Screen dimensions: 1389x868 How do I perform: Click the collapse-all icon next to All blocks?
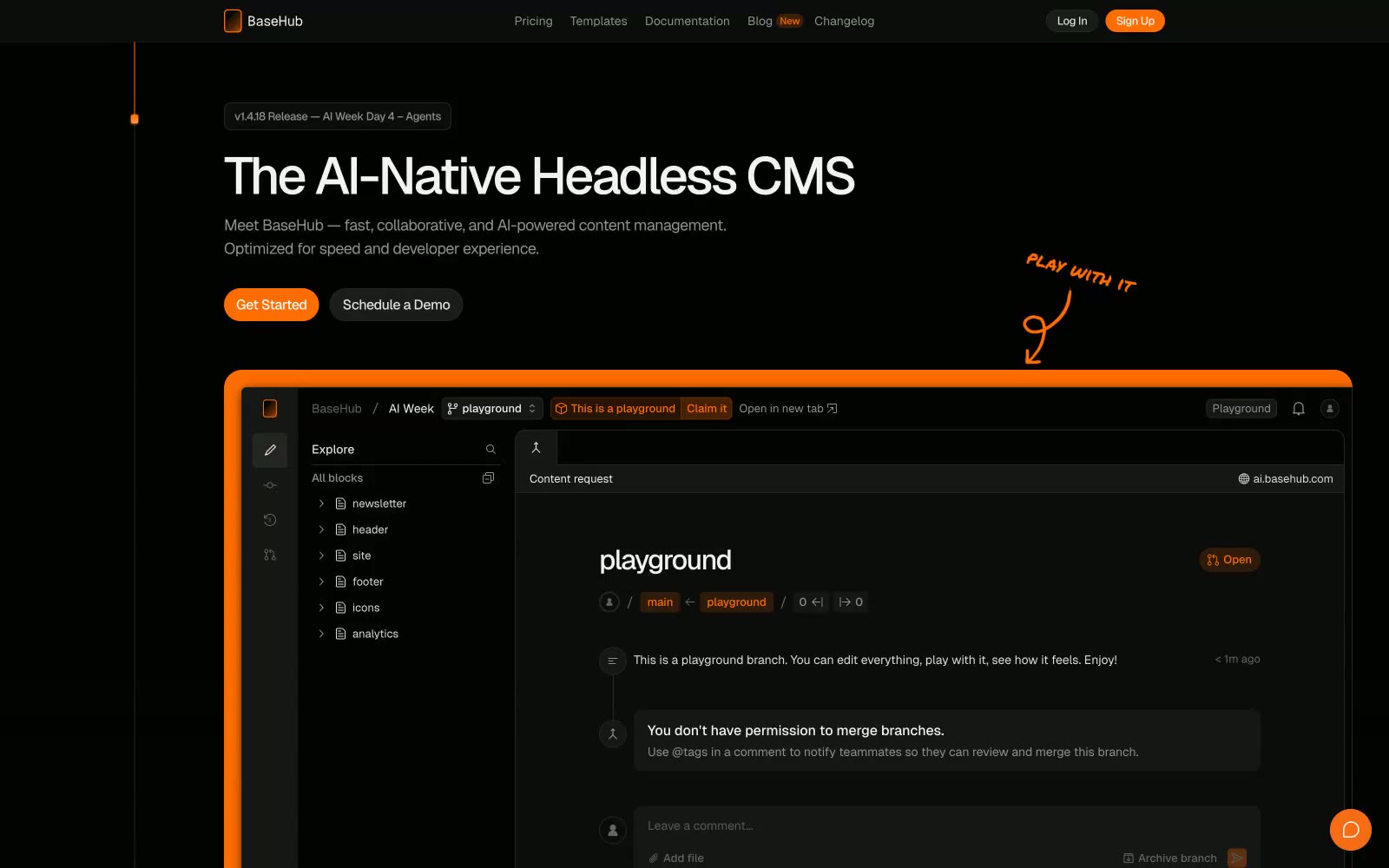(x=488, y=478)
